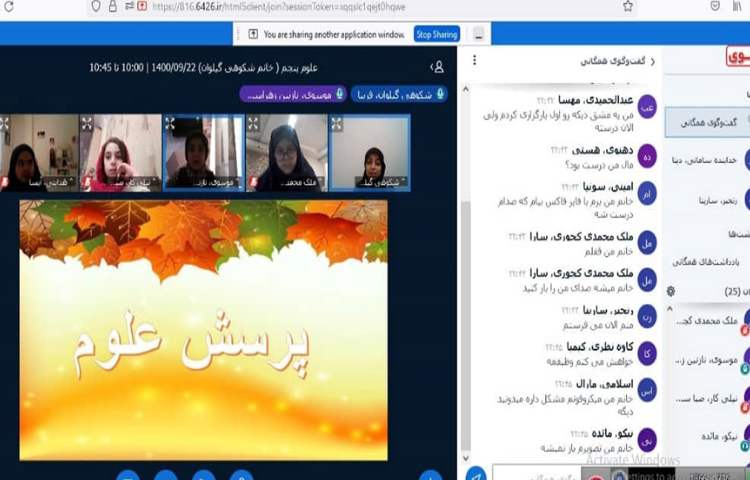This screenshot has width=750, height=480.
Task: Reload the page with the browser refresh icon
Action: 8,6
